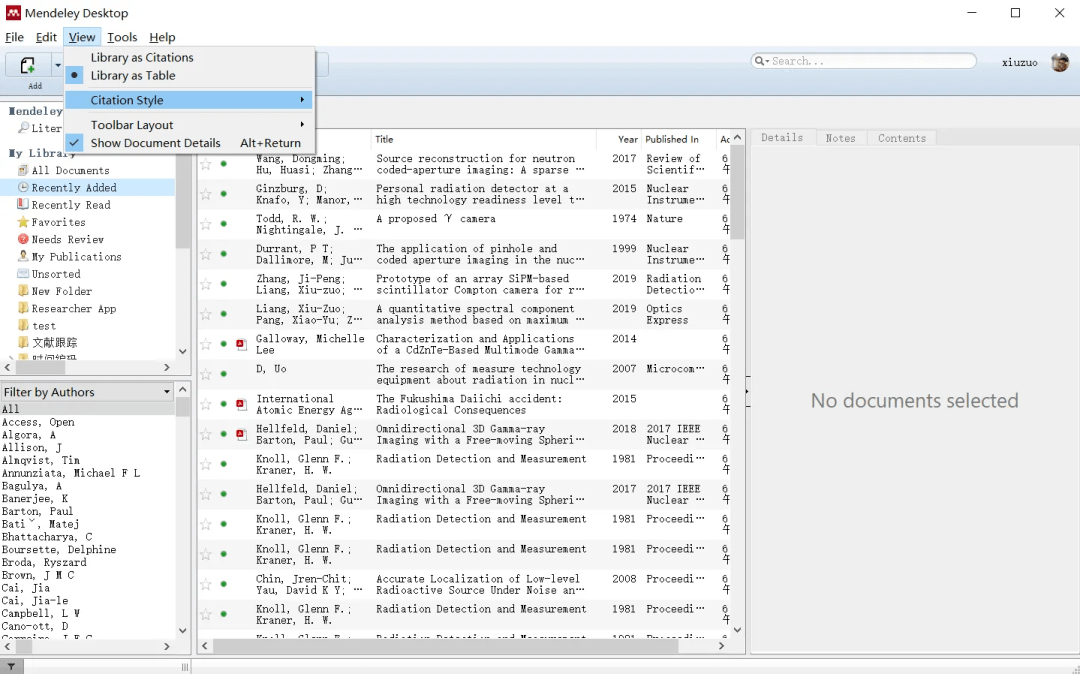Click the test folder icon

[23, 325]
